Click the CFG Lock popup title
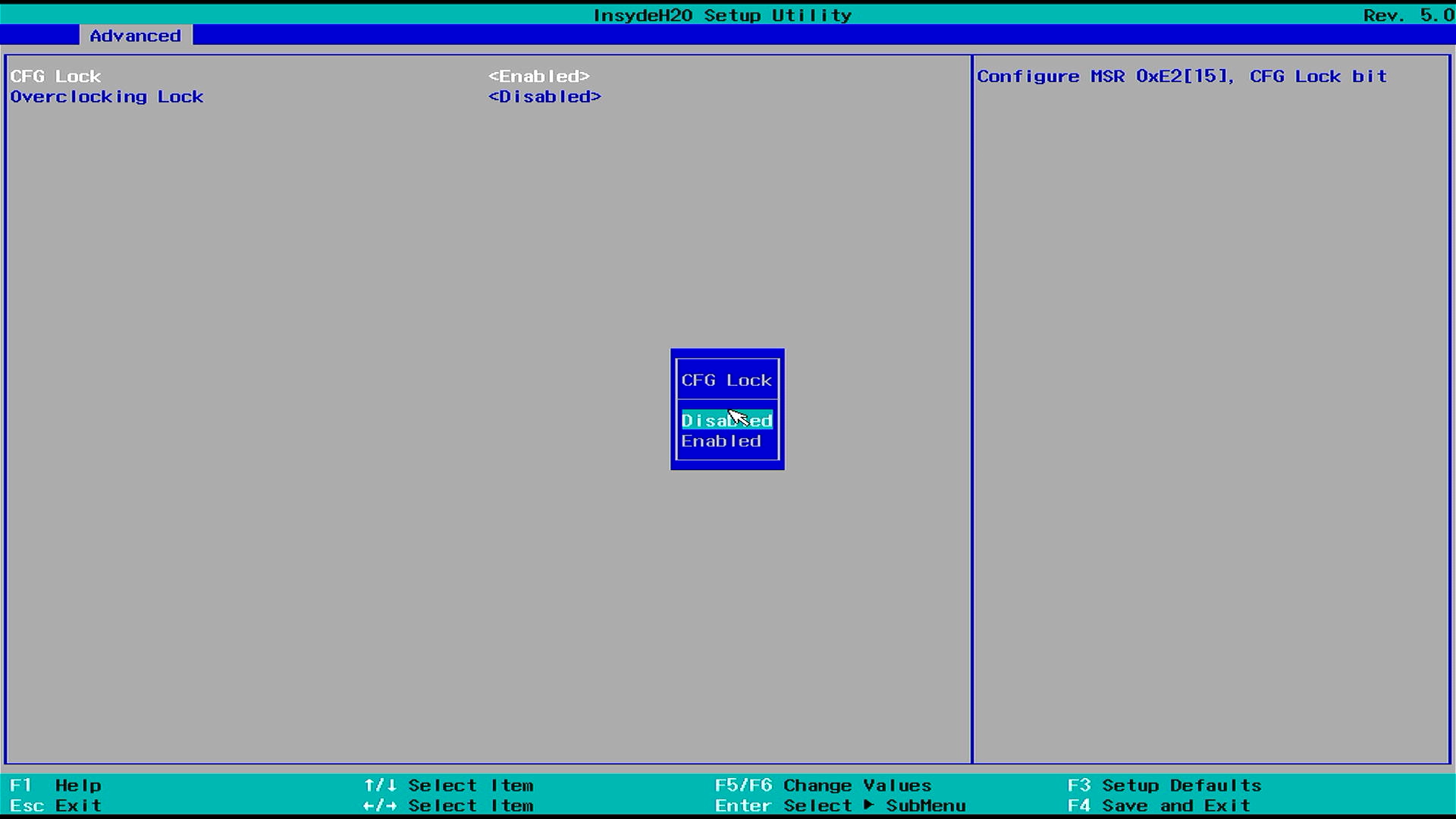Viewport: 1456px width, 819px height. click(x=726, y=380)
